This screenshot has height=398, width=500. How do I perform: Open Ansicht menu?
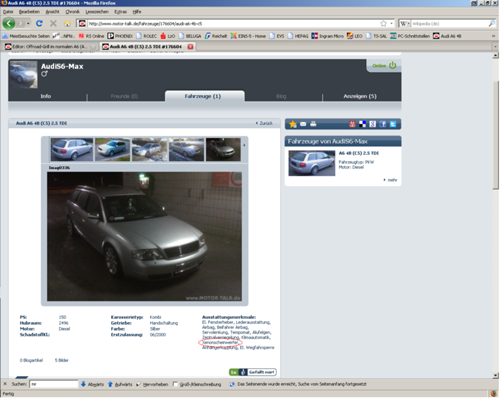(x=52, y=12)
